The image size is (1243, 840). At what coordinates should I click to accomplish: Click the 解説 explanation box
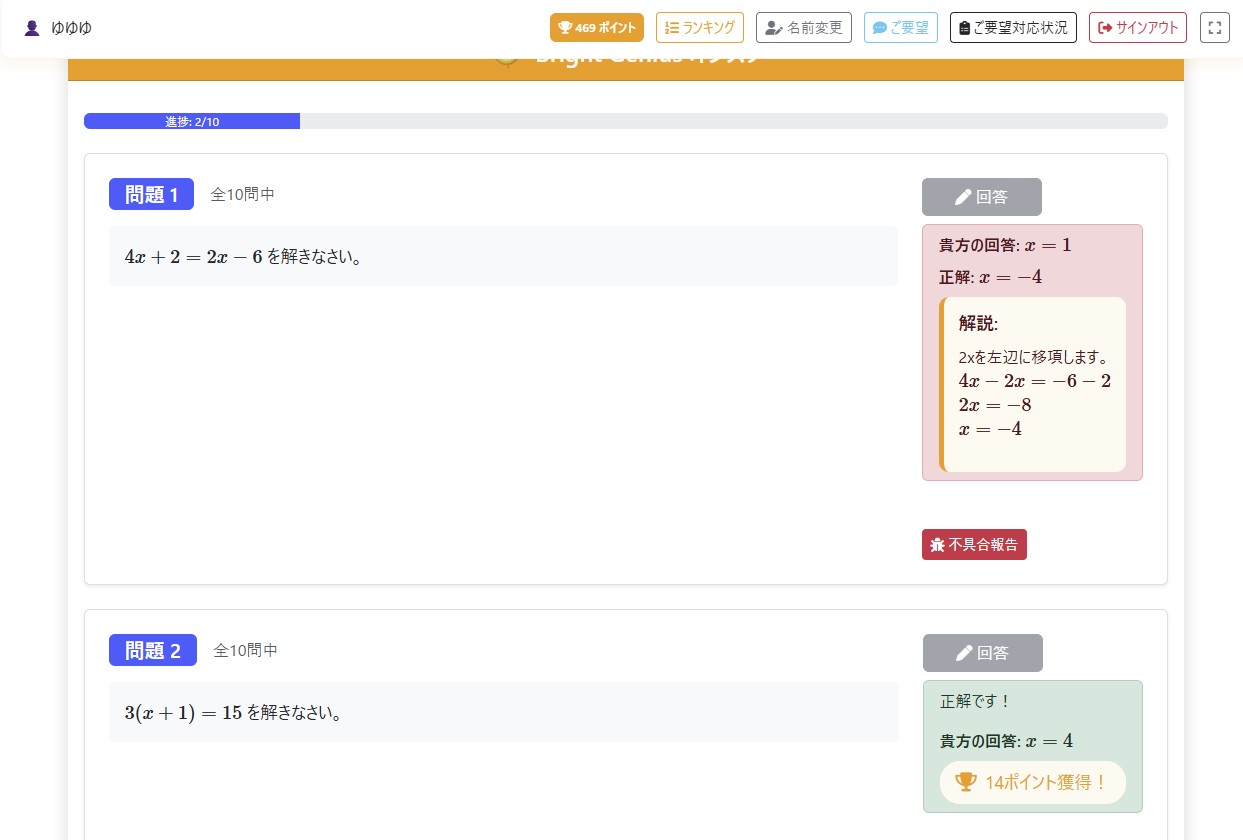pyautogui.click(x=1033, y=384)
